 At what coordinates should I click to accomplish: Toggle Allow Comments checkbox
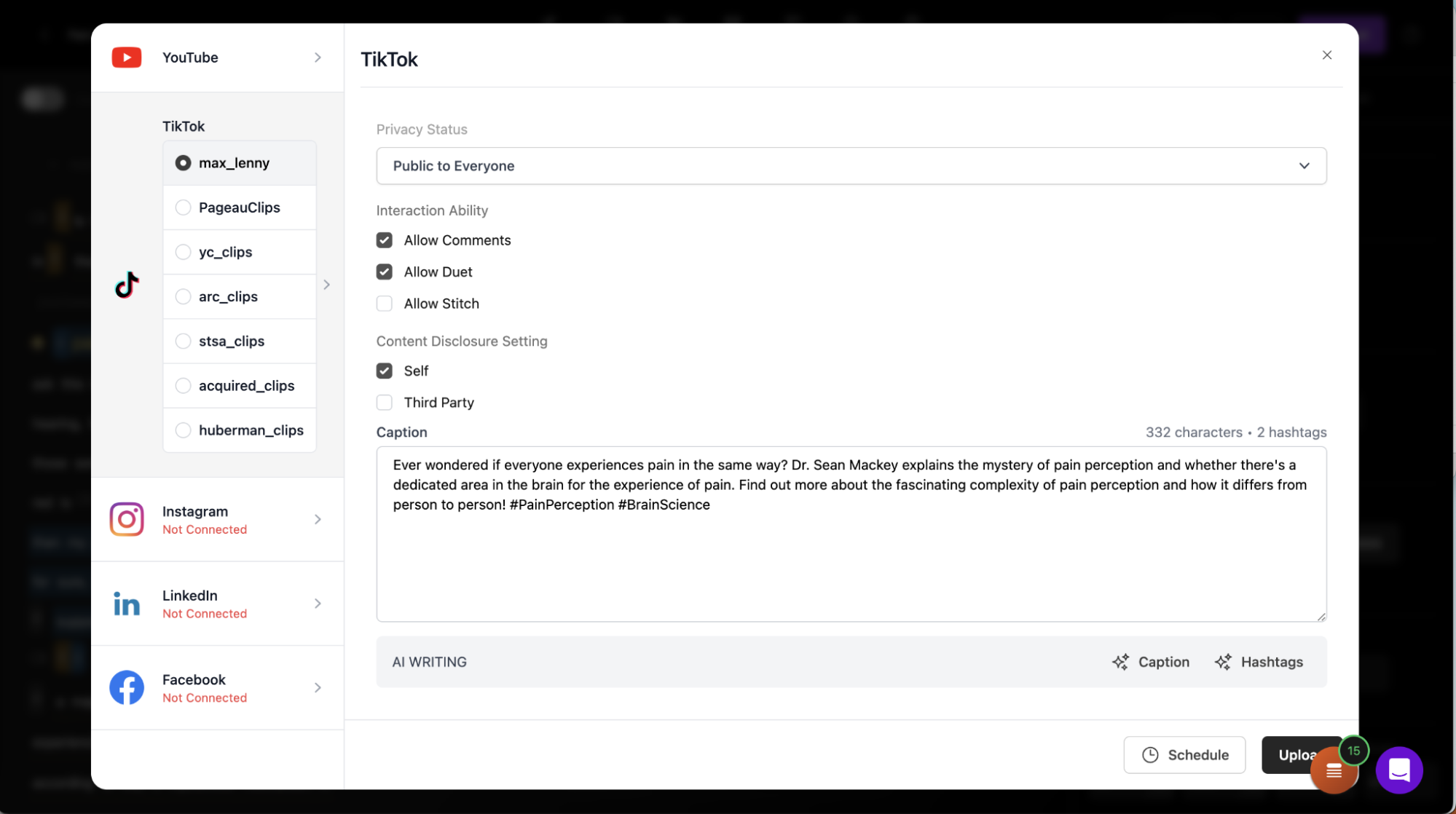point(384,240)
